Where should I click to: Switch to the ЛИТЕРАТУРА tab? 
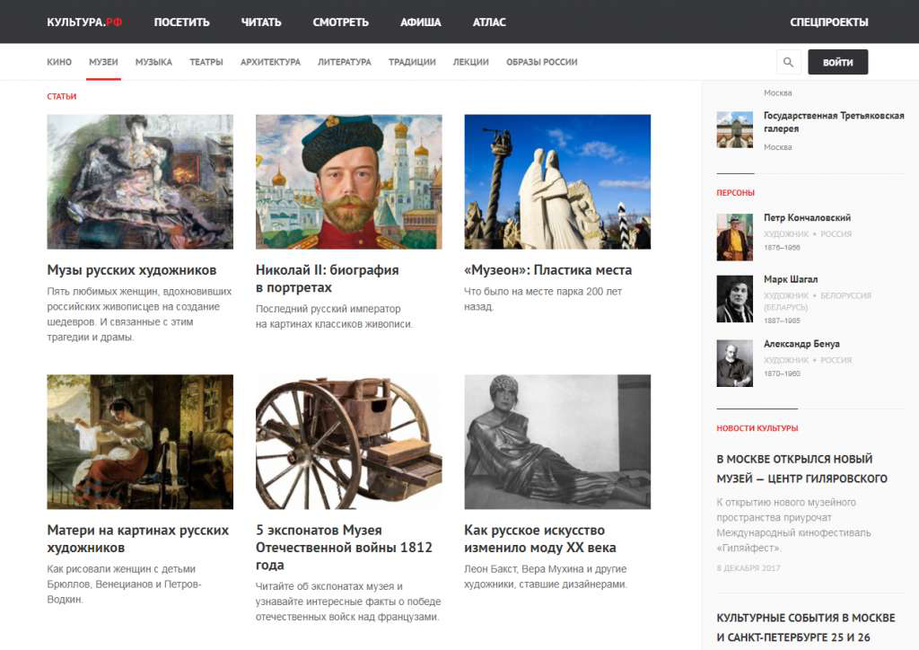[345, 62]
